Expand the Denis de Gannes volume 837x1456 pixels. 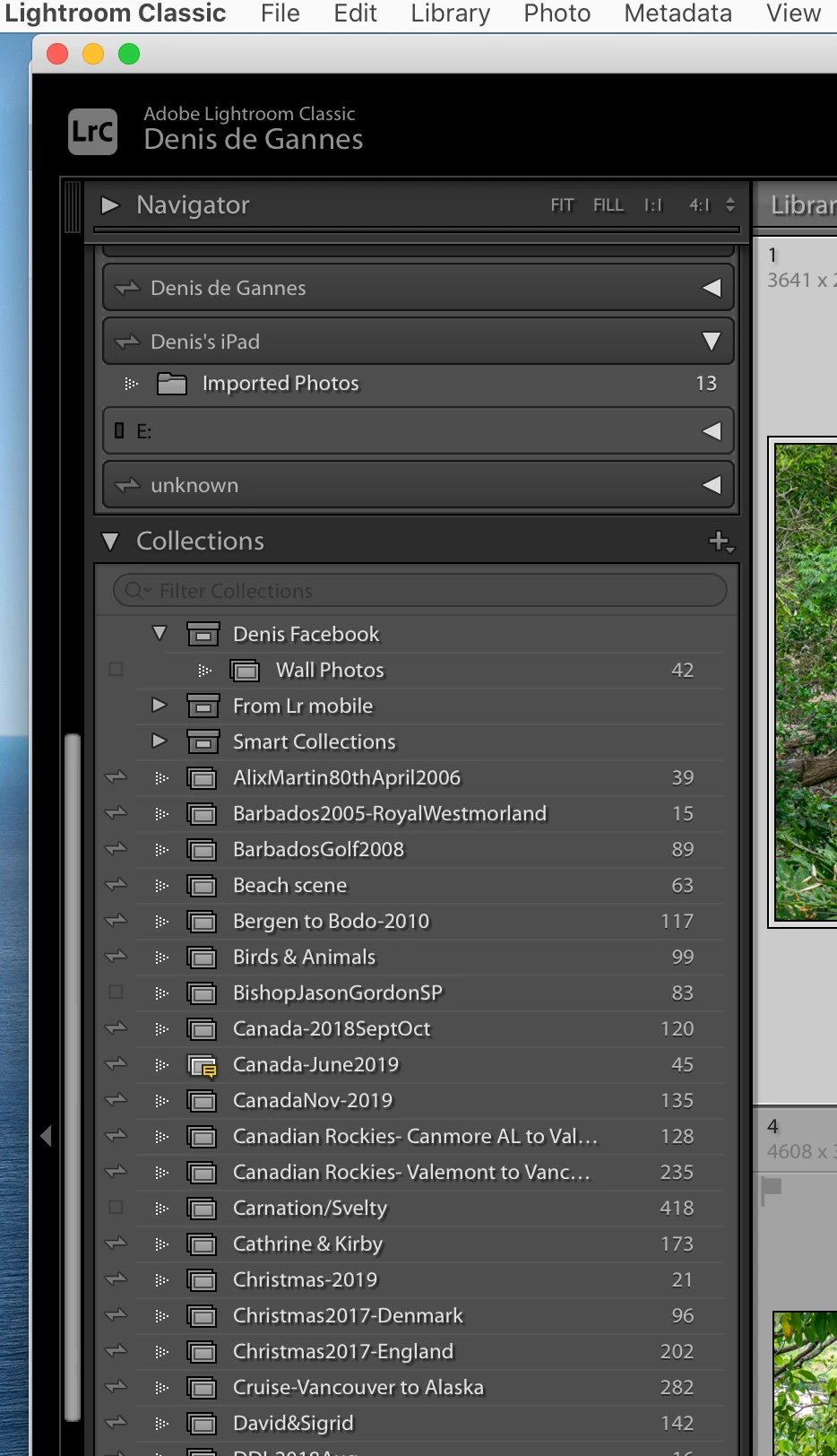click(712, 288)
